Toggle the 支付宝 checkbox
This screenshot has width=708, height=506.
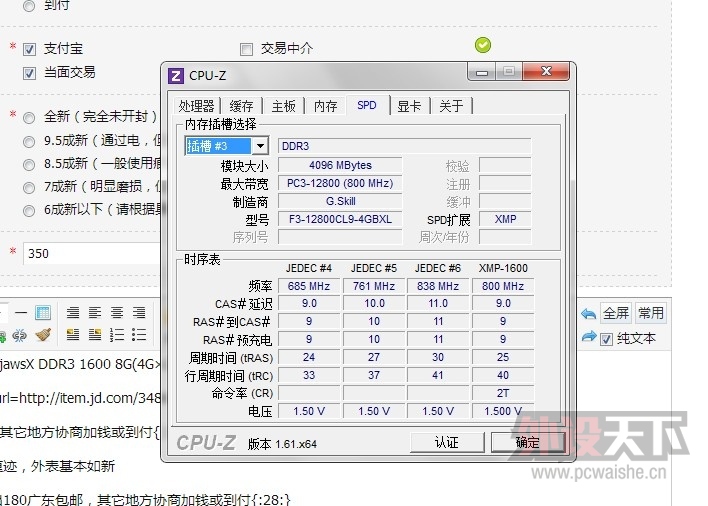click(x=29, y=49)
